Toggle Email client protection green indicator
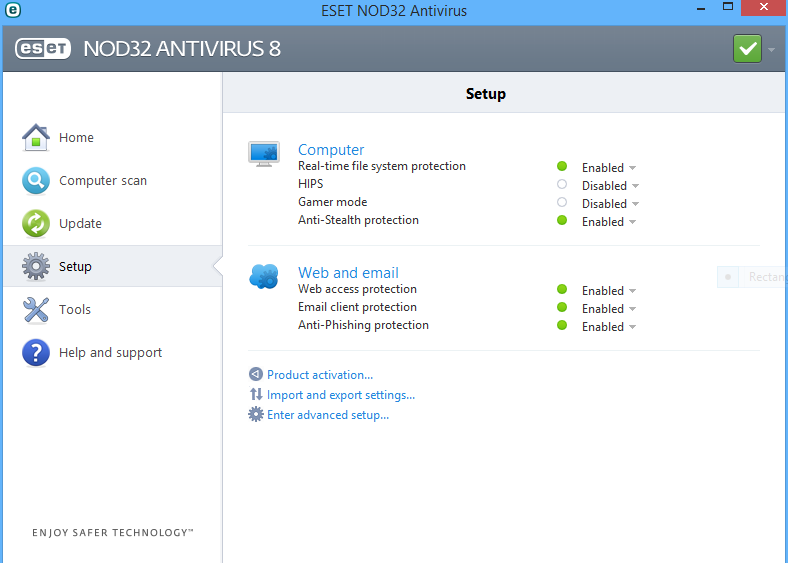Viewport: 788px width, 563px height. tap(562, 307)
